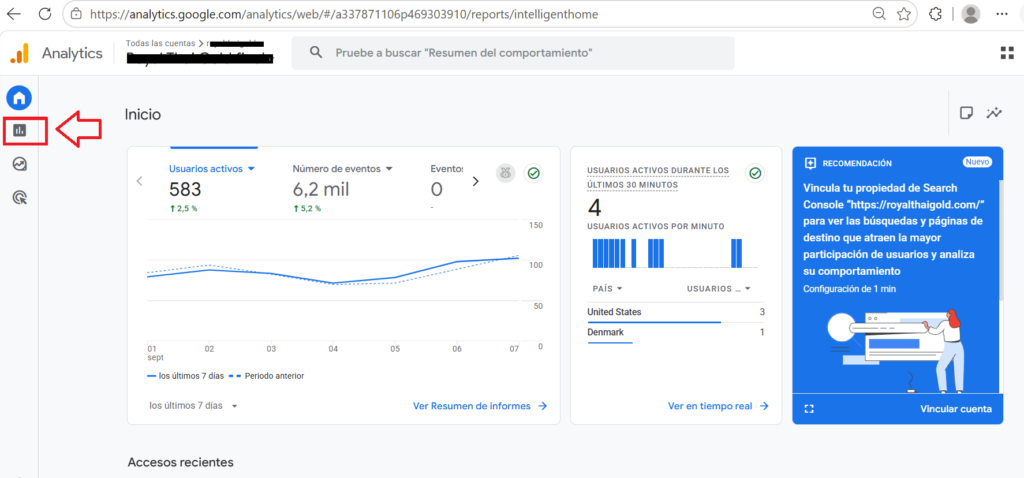
Task: Open Ver en tiempo real link
Action: pyautogui.click(x=718, y=406)
